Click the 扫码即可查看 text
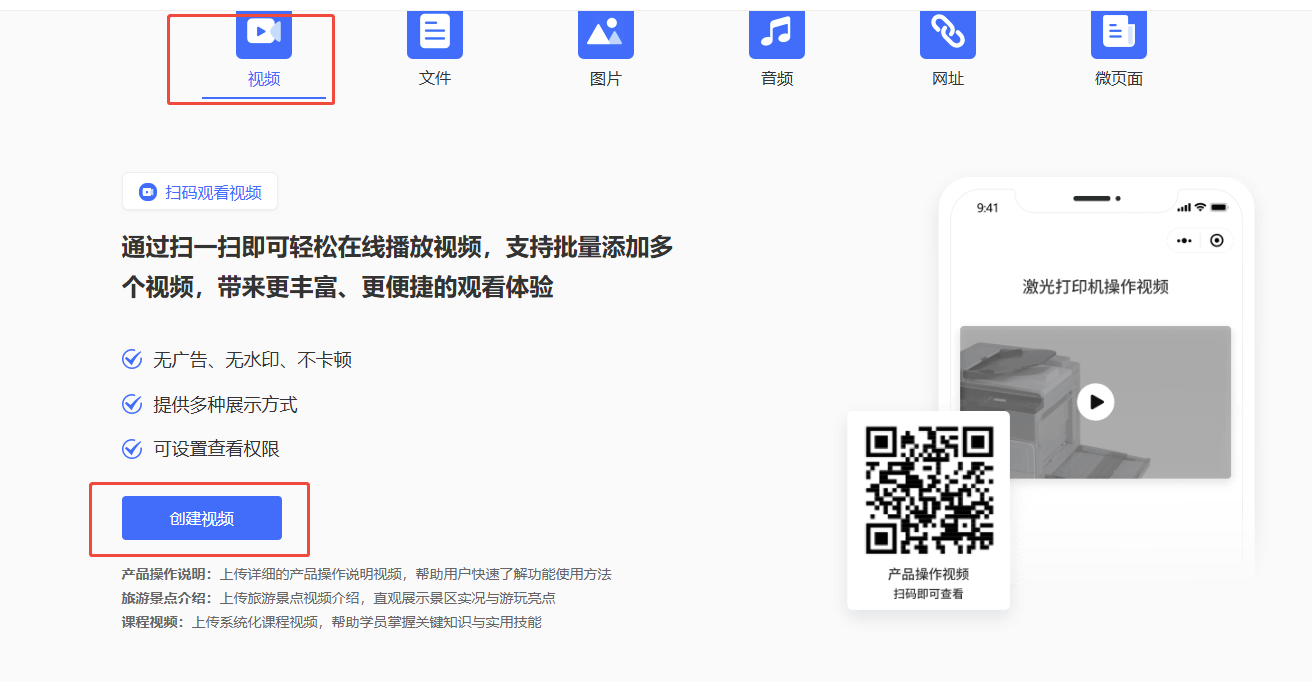Screen dimensions: 1312x682 929,594
